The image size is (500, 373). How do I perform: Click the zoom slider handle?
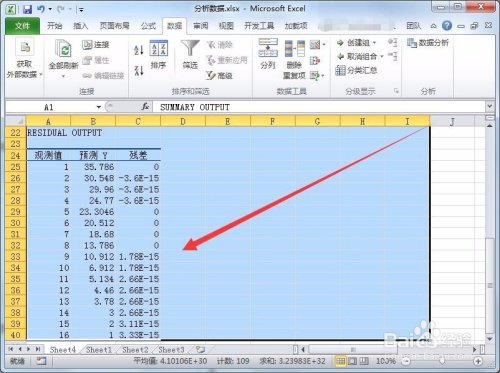point(442,361)
